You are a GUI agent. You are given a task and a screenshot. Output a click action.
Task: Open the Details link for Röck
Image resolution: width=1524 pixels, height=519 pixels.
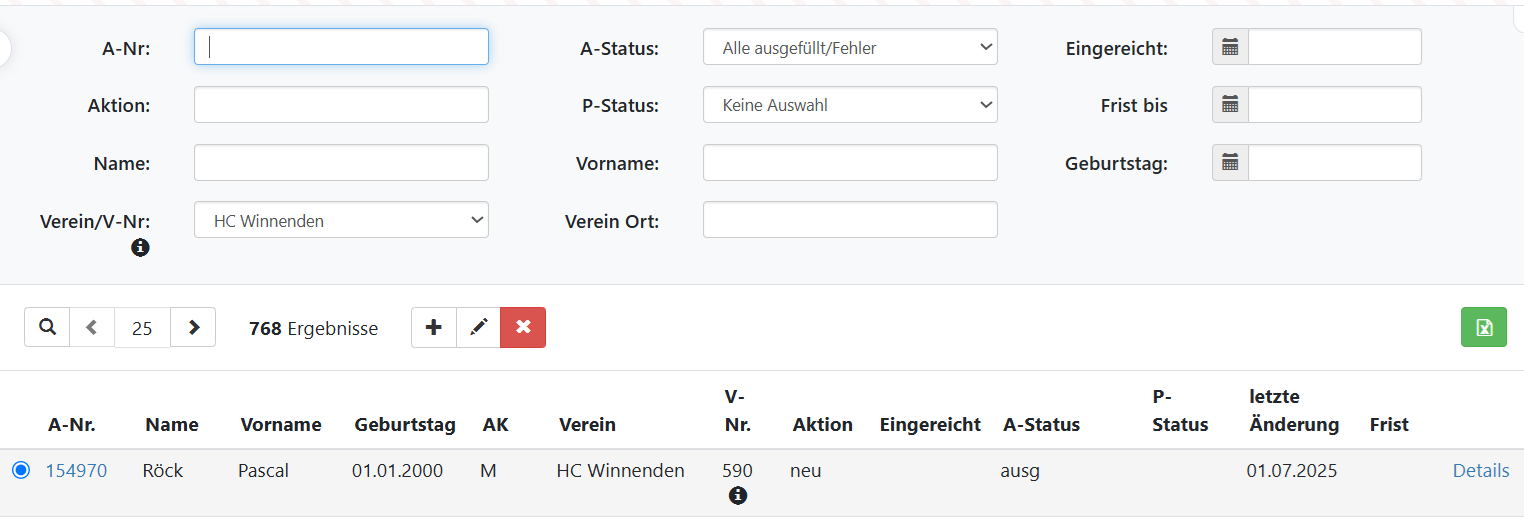[x=1480, y=470]
